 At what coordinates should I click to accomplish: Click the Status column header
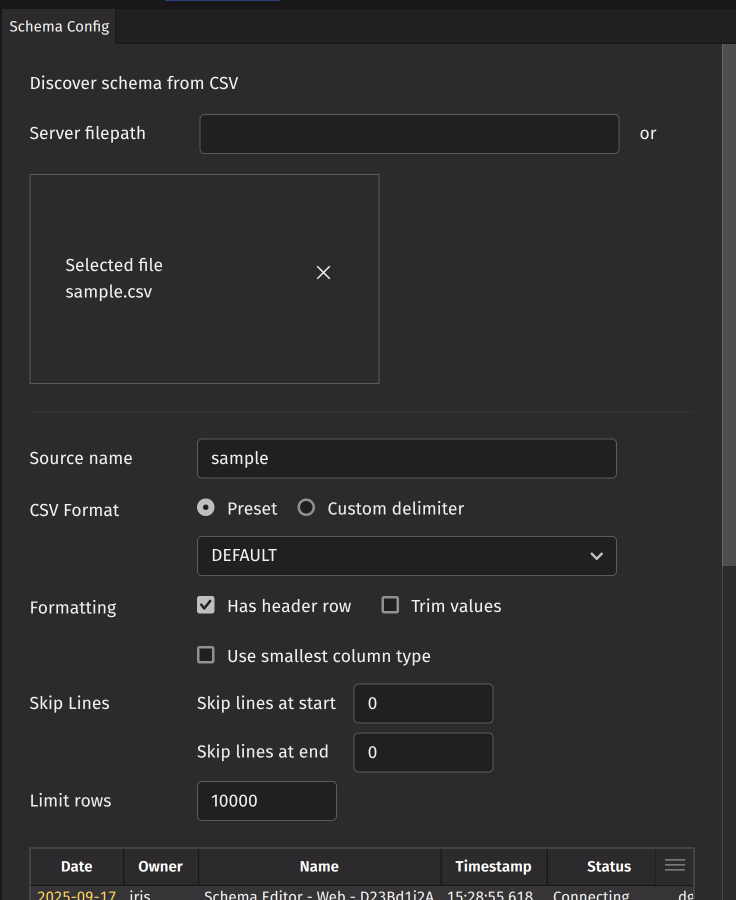[609, 867]
